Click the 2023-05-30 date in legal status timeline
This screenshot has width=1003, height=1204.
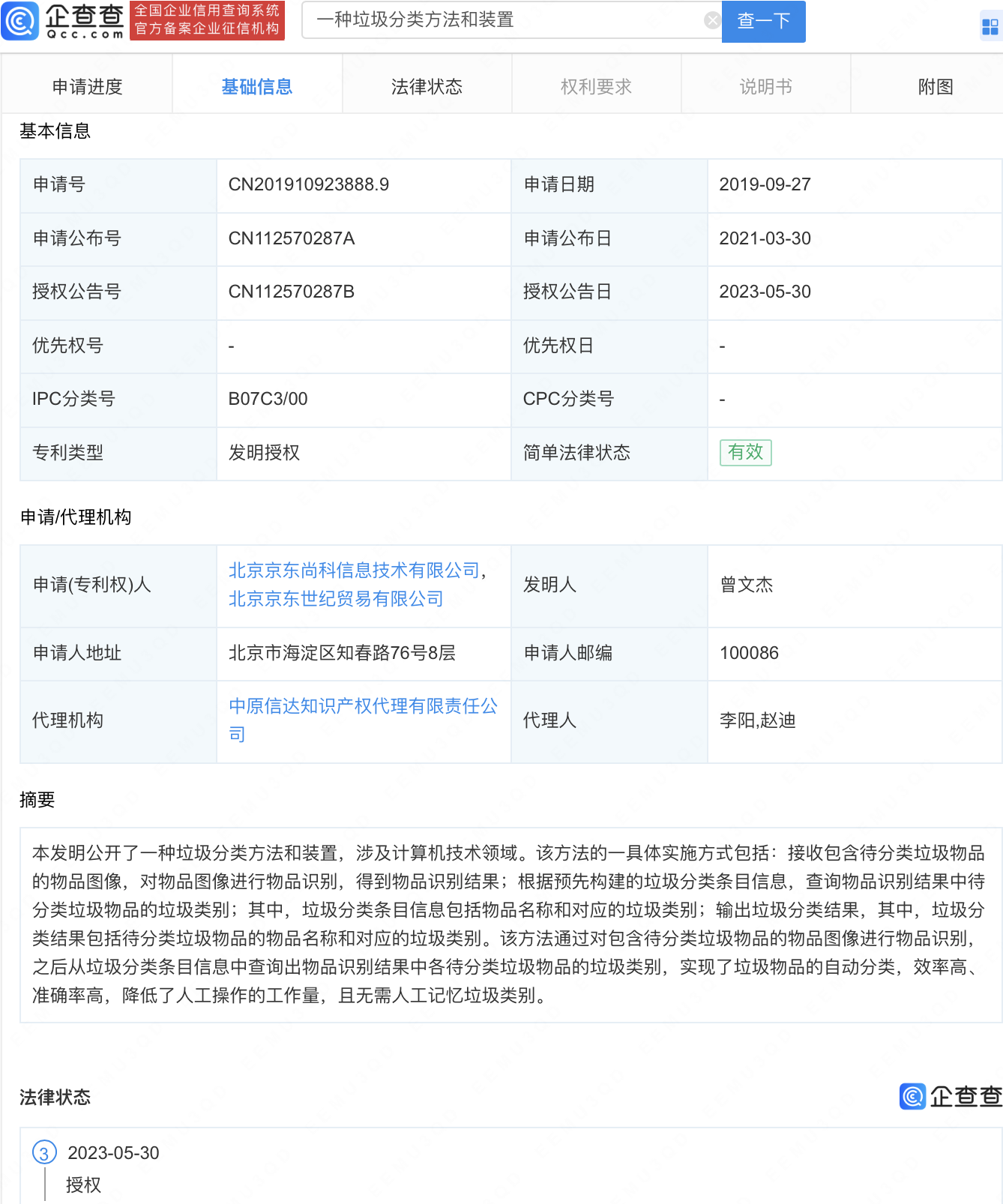(113, 1153)
